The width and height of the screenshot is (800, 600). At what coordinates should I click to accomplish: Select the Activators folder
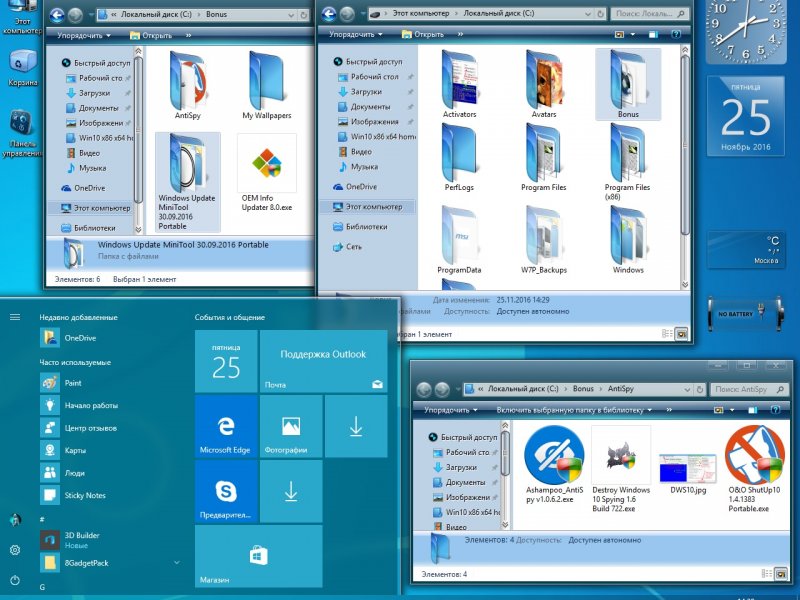point(459,84)
